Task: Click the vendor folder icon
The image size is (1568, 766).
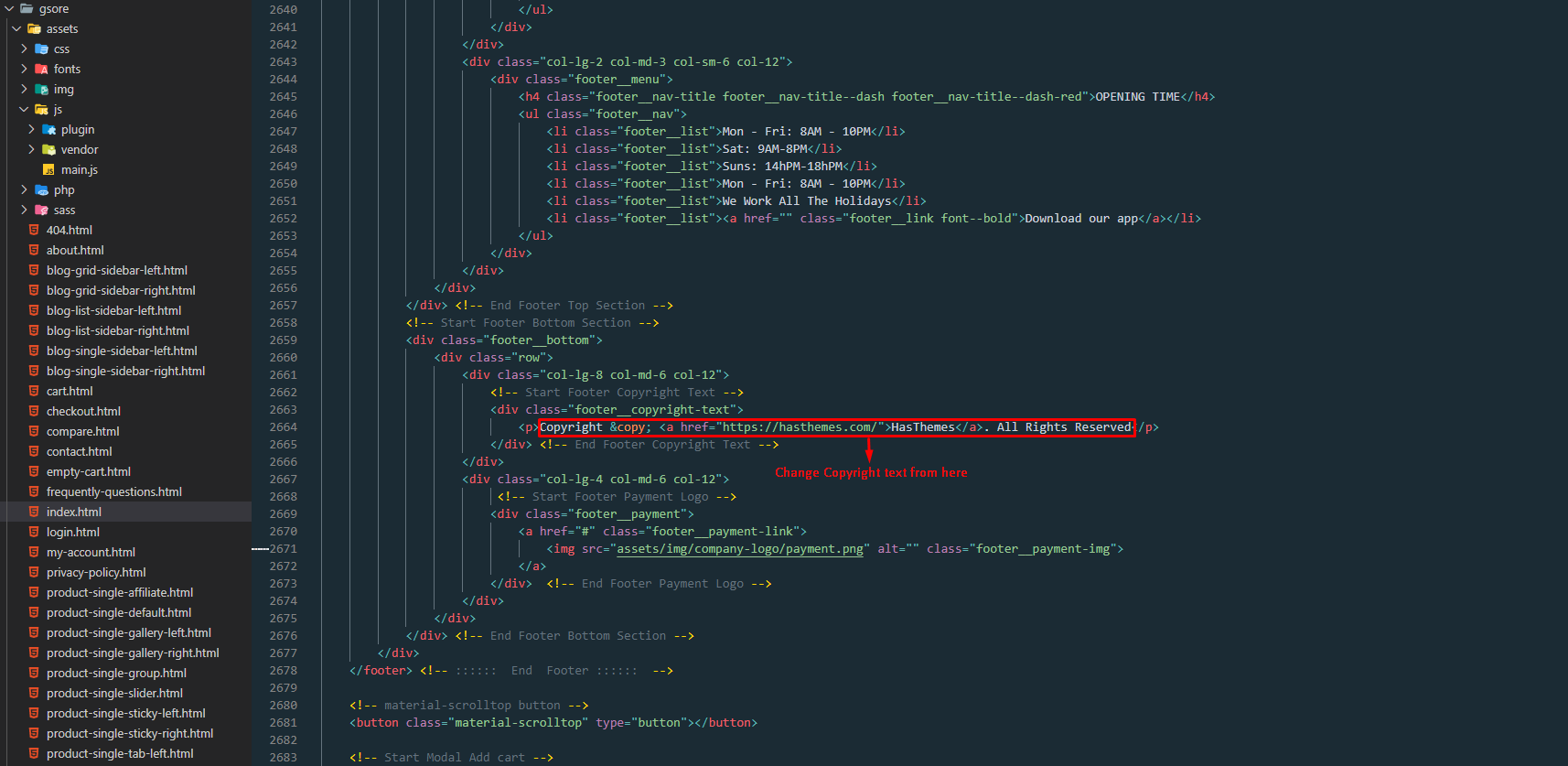Action: coord(48,150)
